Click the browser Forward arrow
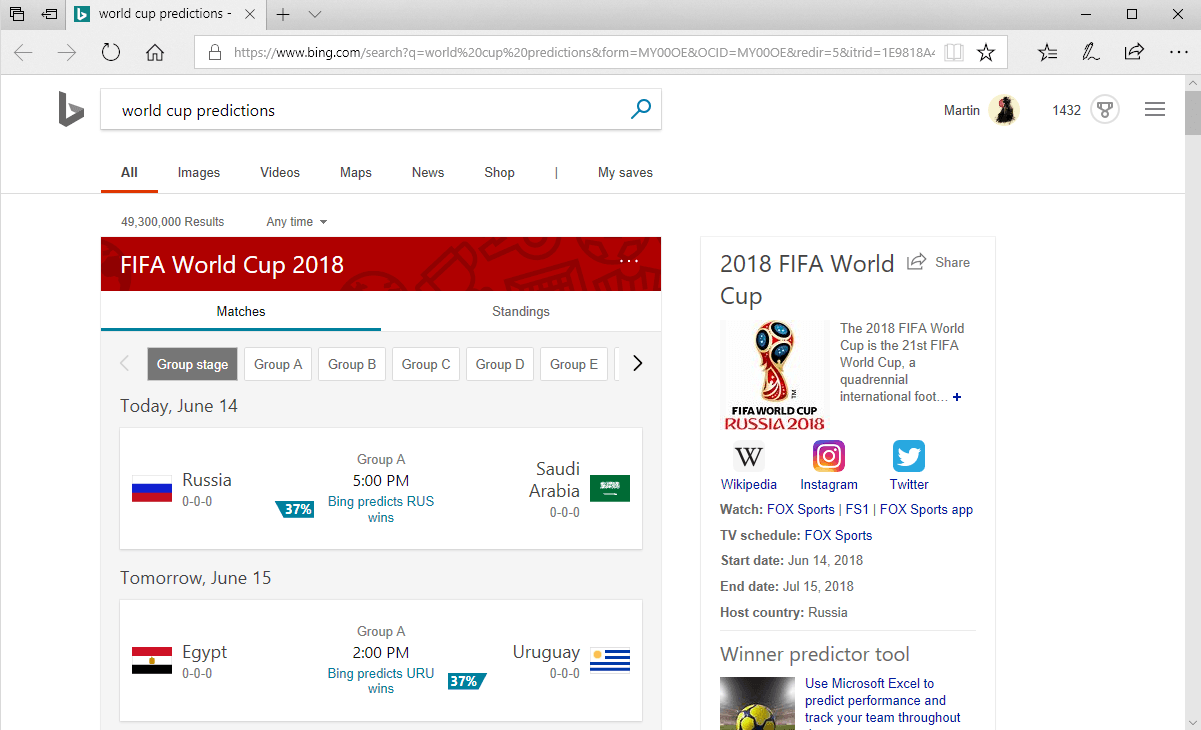The width and height of the screenshot is (1201, 730). (x=67, y=53)
